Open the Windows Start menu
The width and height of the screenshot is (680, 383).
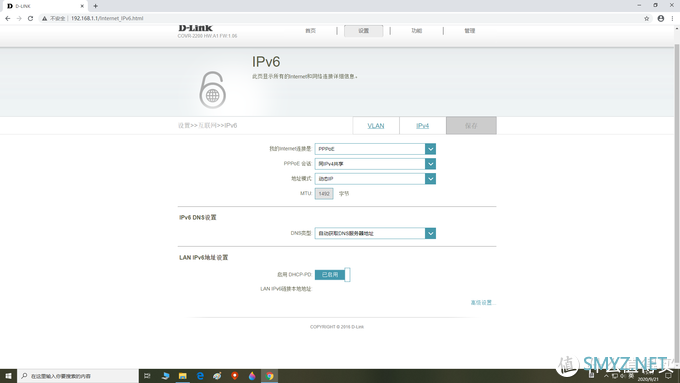8,376
